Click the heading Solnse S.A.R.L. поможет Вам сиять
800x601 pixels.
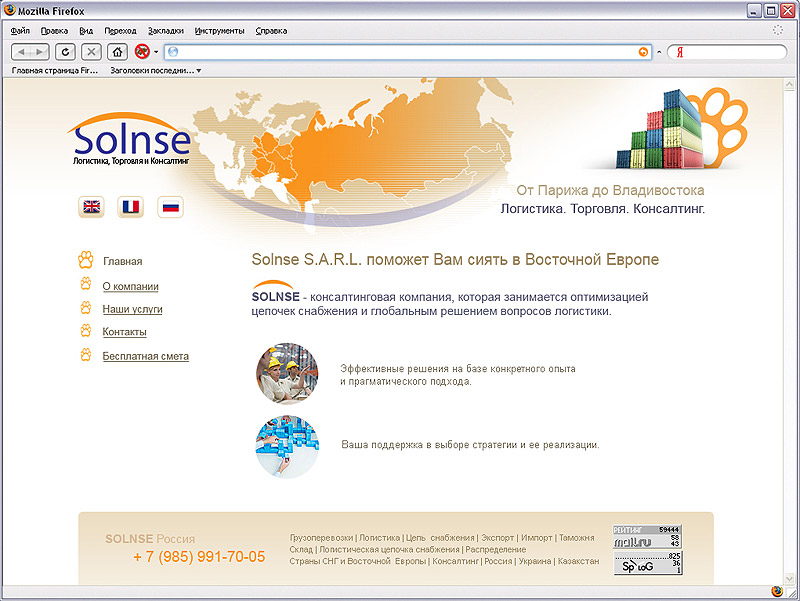(x=455, y=260)
